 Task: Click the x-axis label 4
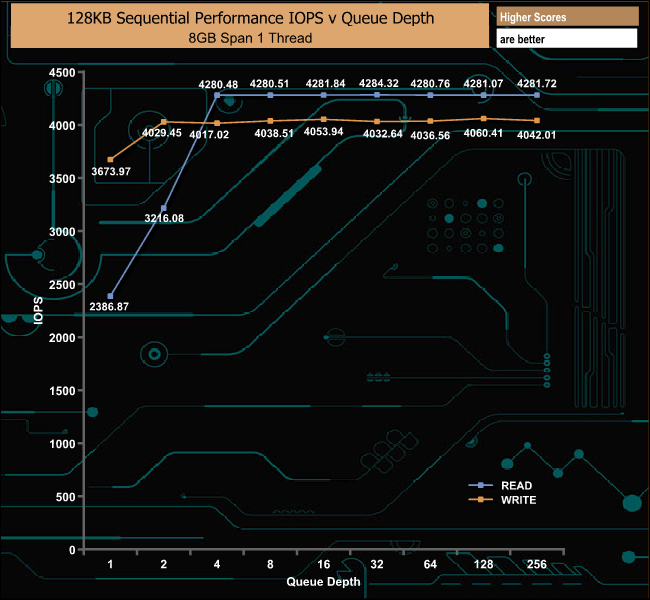click(217, 564)
